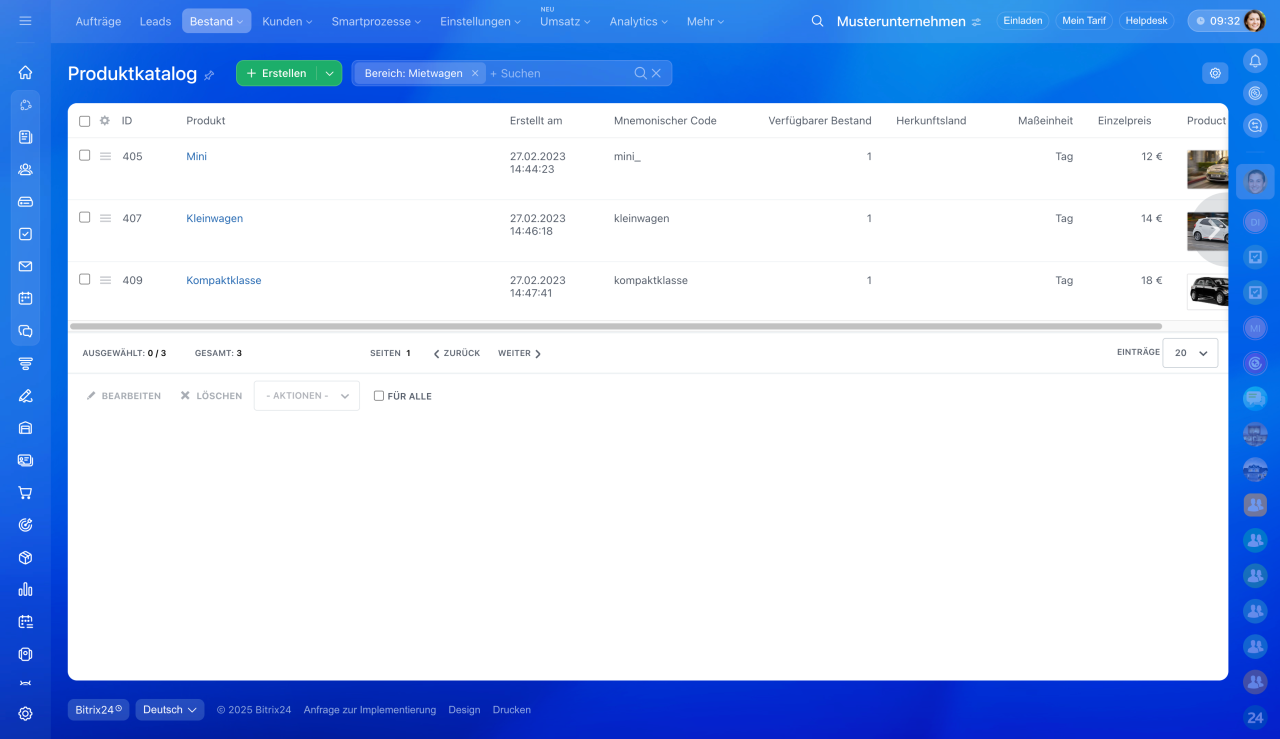1280x739 pixels.
Task: Open the Kunden menu
Action: tap(287, 21)
